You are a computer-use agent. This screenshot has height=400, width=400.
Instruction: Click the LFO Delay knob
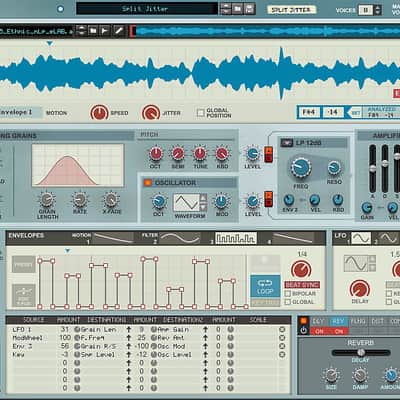[360, 289]
